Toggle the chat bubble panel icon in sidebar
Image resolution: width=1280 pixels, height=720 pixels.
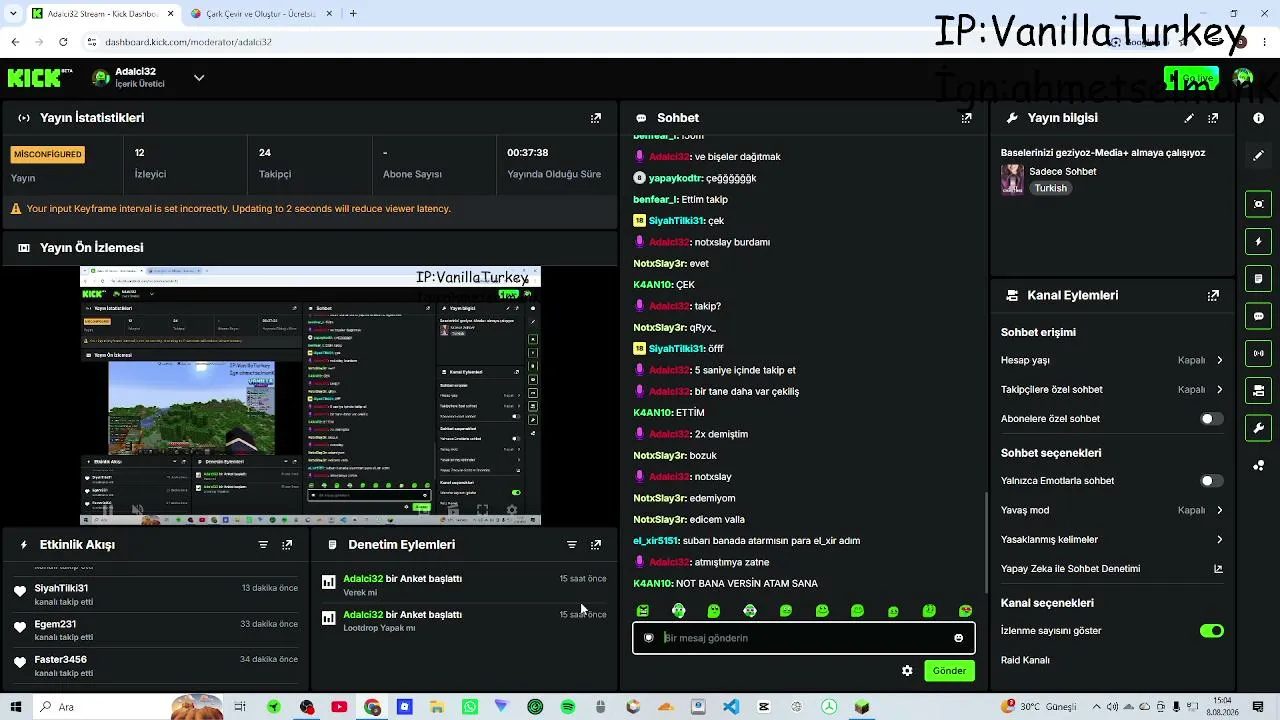pos(1258,316)
